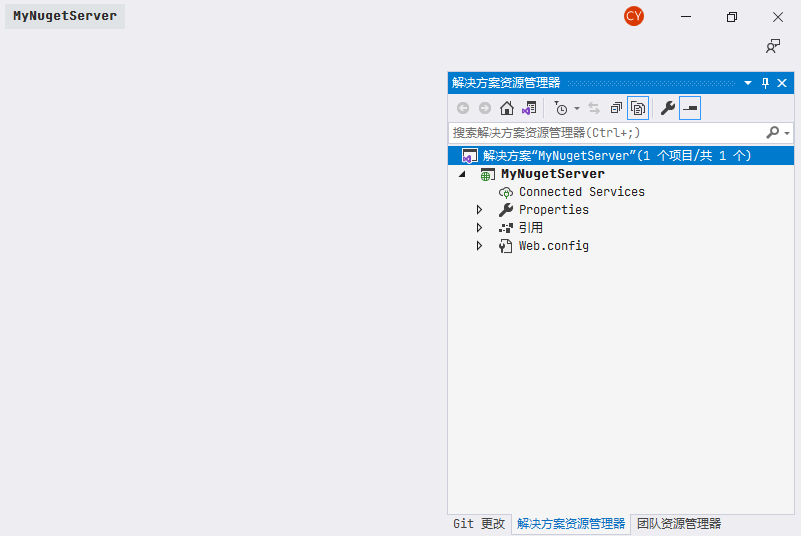Click the Connected Services cloud icon
The width and height of the screenshot is (801, 536).
[x=506, y=192]
